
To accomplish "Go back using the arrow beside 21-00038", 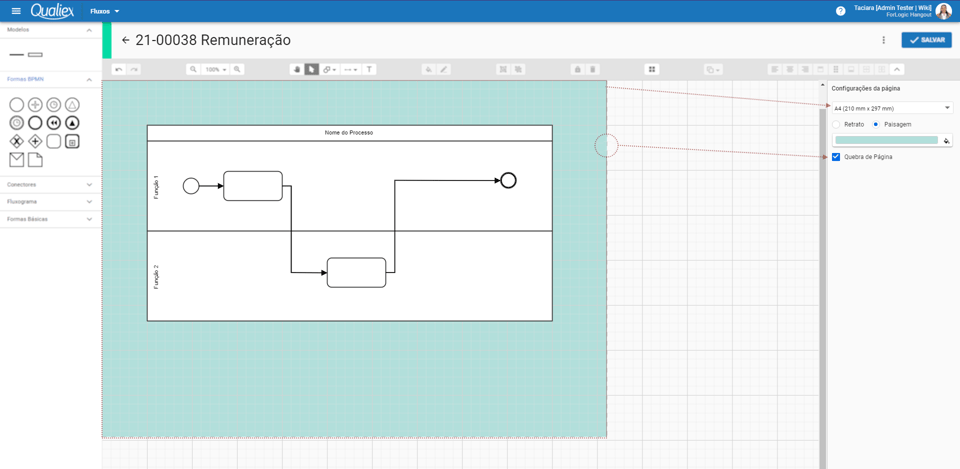I will pos(126,40).
